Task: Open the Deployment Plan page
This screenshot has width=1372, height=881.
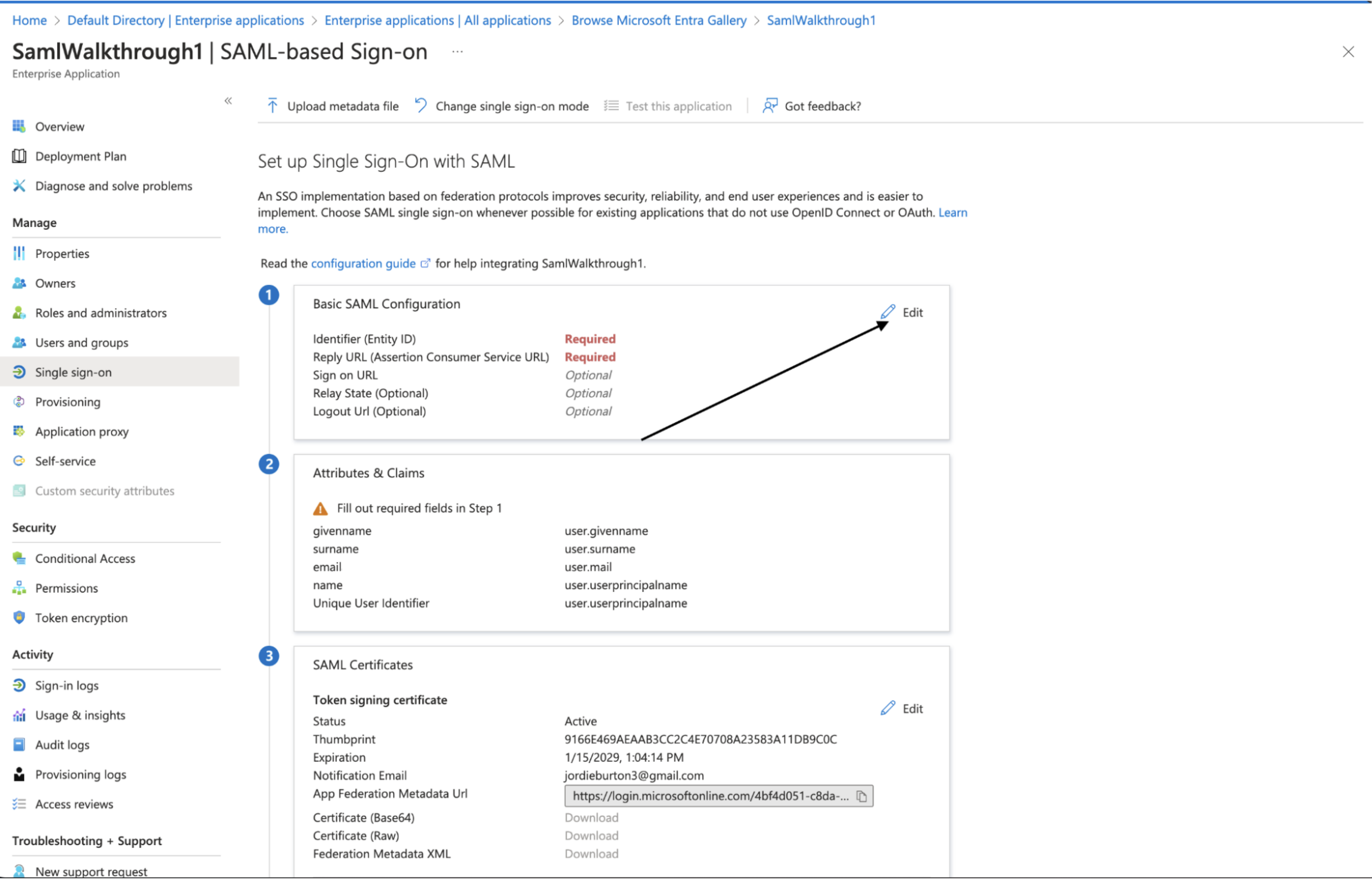Action: [81, 156]
